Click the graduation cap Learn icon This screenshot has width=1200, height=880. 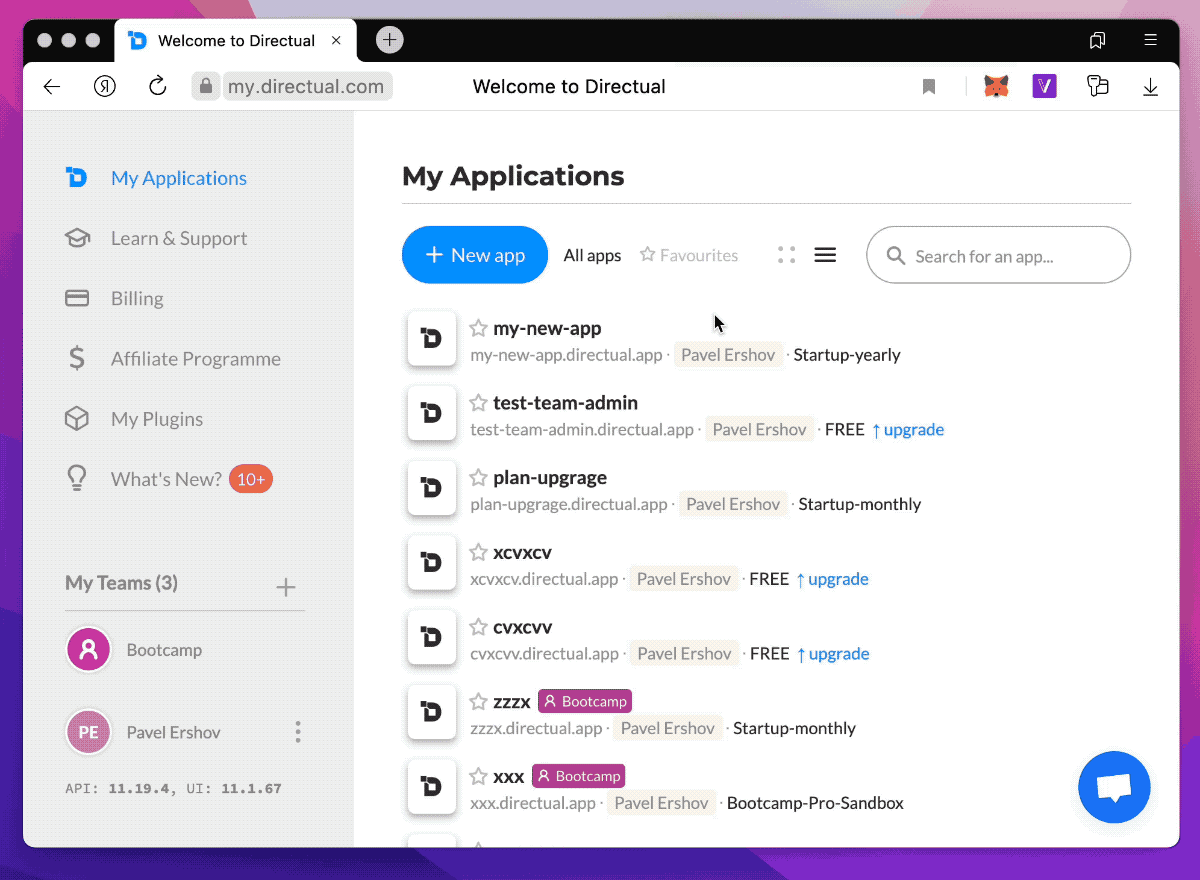click(77, 238)
